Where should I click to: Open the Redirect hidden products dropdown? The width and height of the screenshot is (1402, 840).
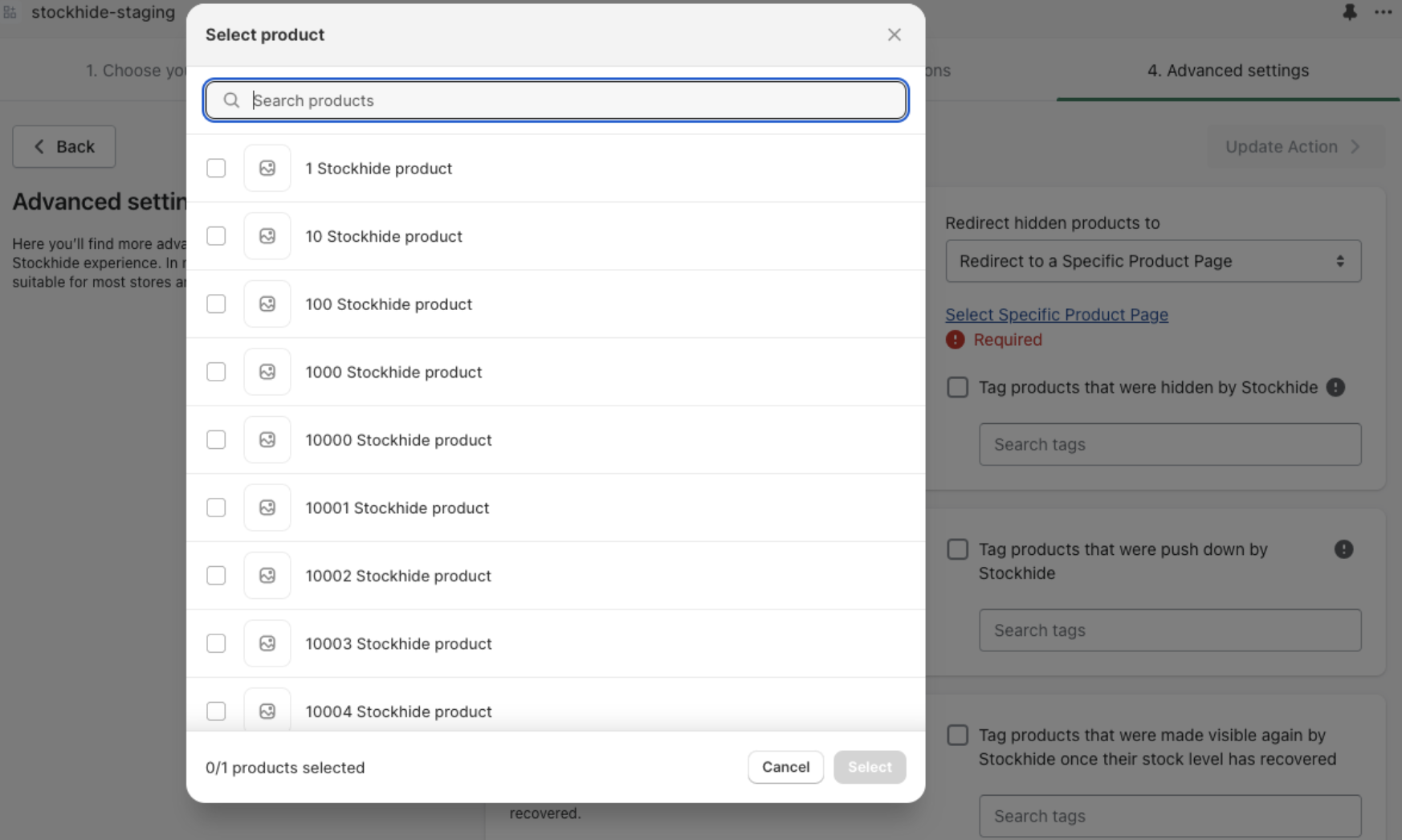coord(1153,261)
